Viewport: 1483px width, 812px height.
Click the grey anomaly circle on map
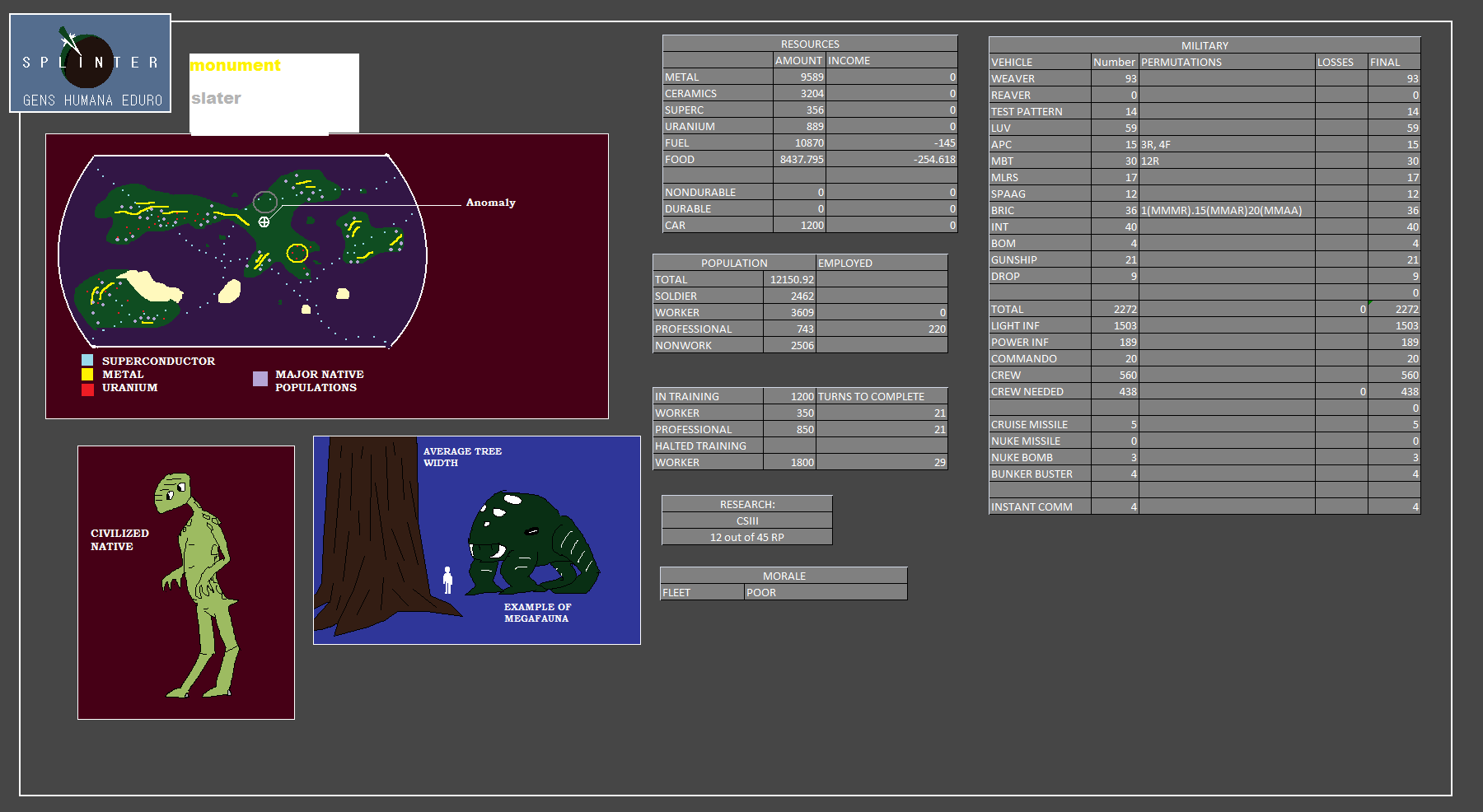click(x=264, y=202)
